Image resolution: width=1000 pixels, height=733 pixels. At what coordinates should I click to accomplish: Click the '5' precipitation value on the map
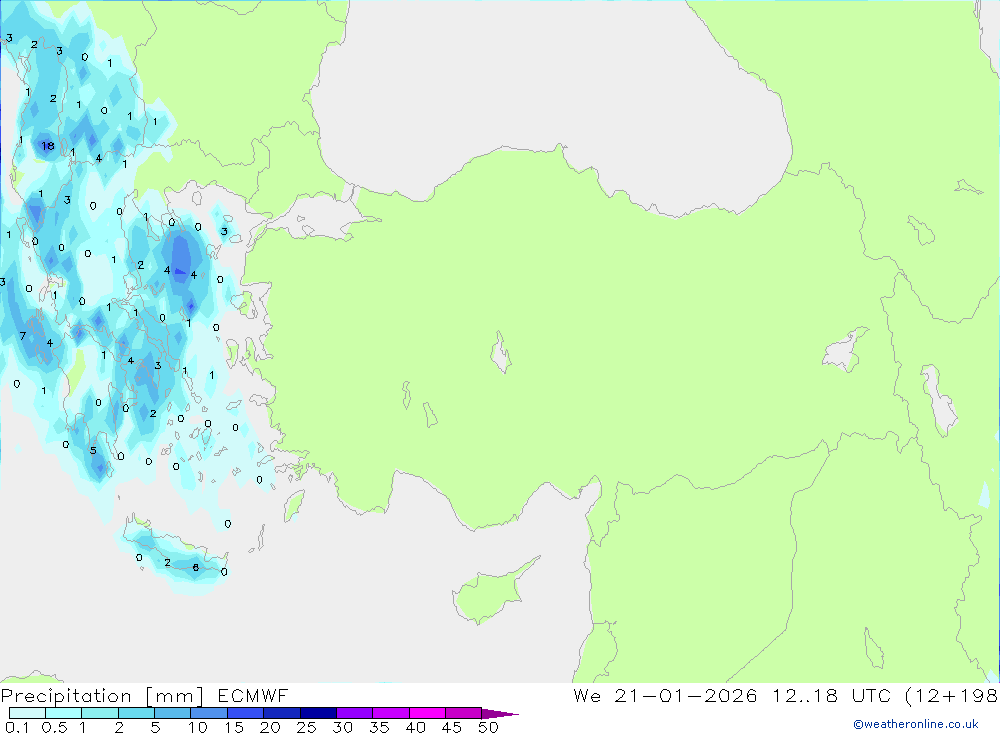pos(93,450)
